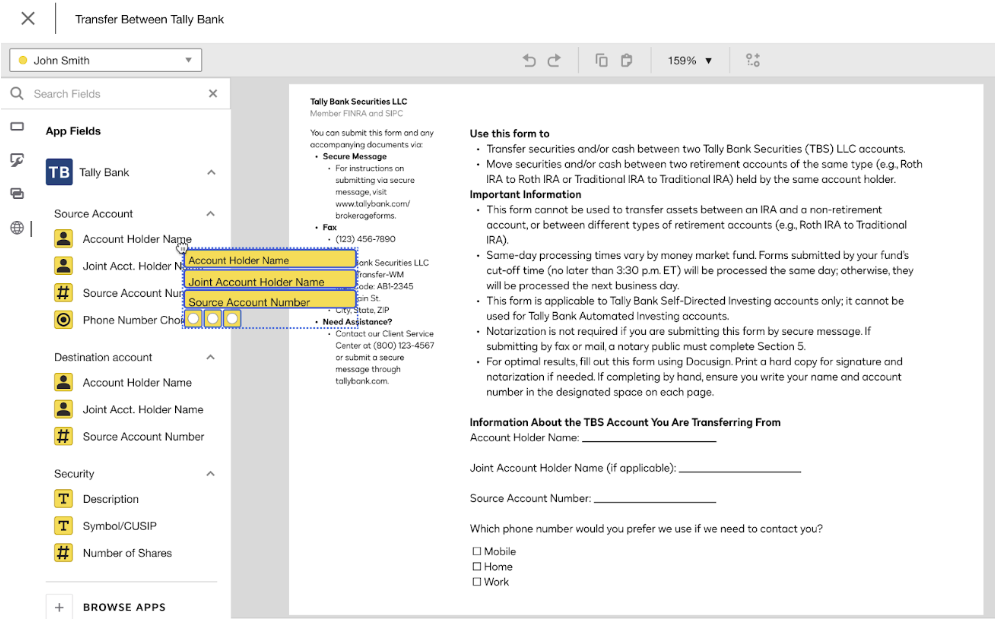This screenshot has height=619, width=995.
Task: Collapse the Destination account section
Action: [x=211, y=357]
